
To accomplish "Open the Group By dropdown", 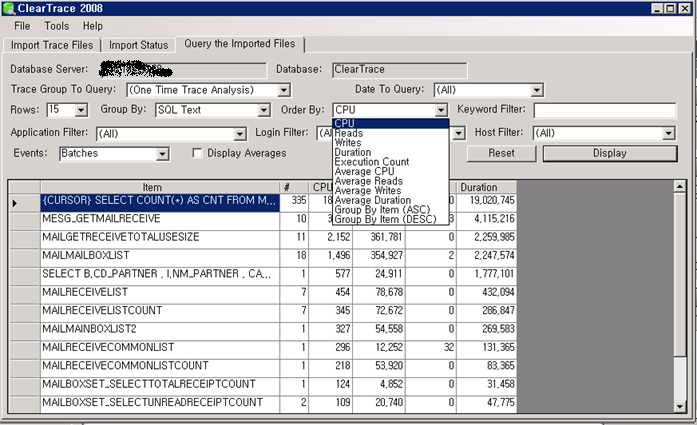I will (264, 110).
